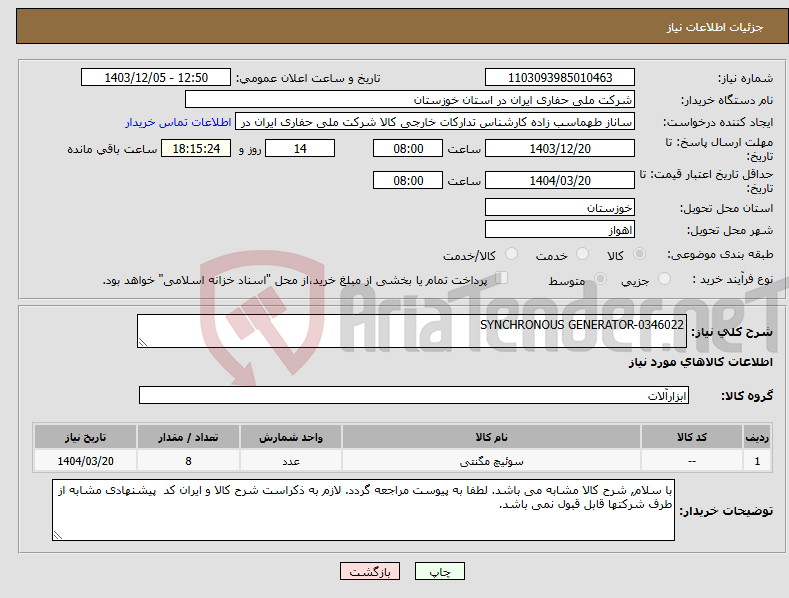The height and width of the screenshot is (598, 789).
Task: Click row number 1 cell
Action: coord(757,461)
